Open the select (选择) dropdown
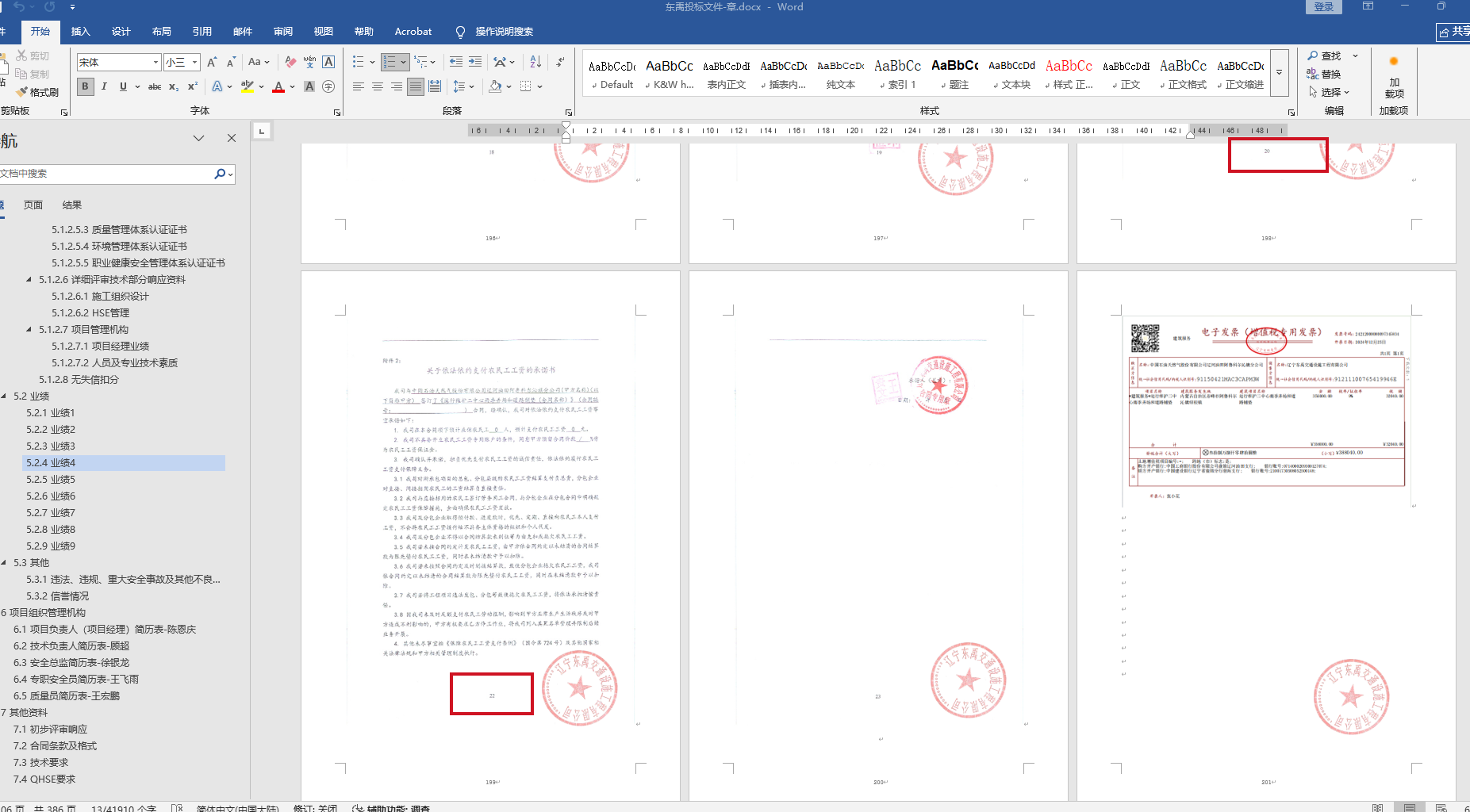The image size is (1470, 812). (1329, 92)
